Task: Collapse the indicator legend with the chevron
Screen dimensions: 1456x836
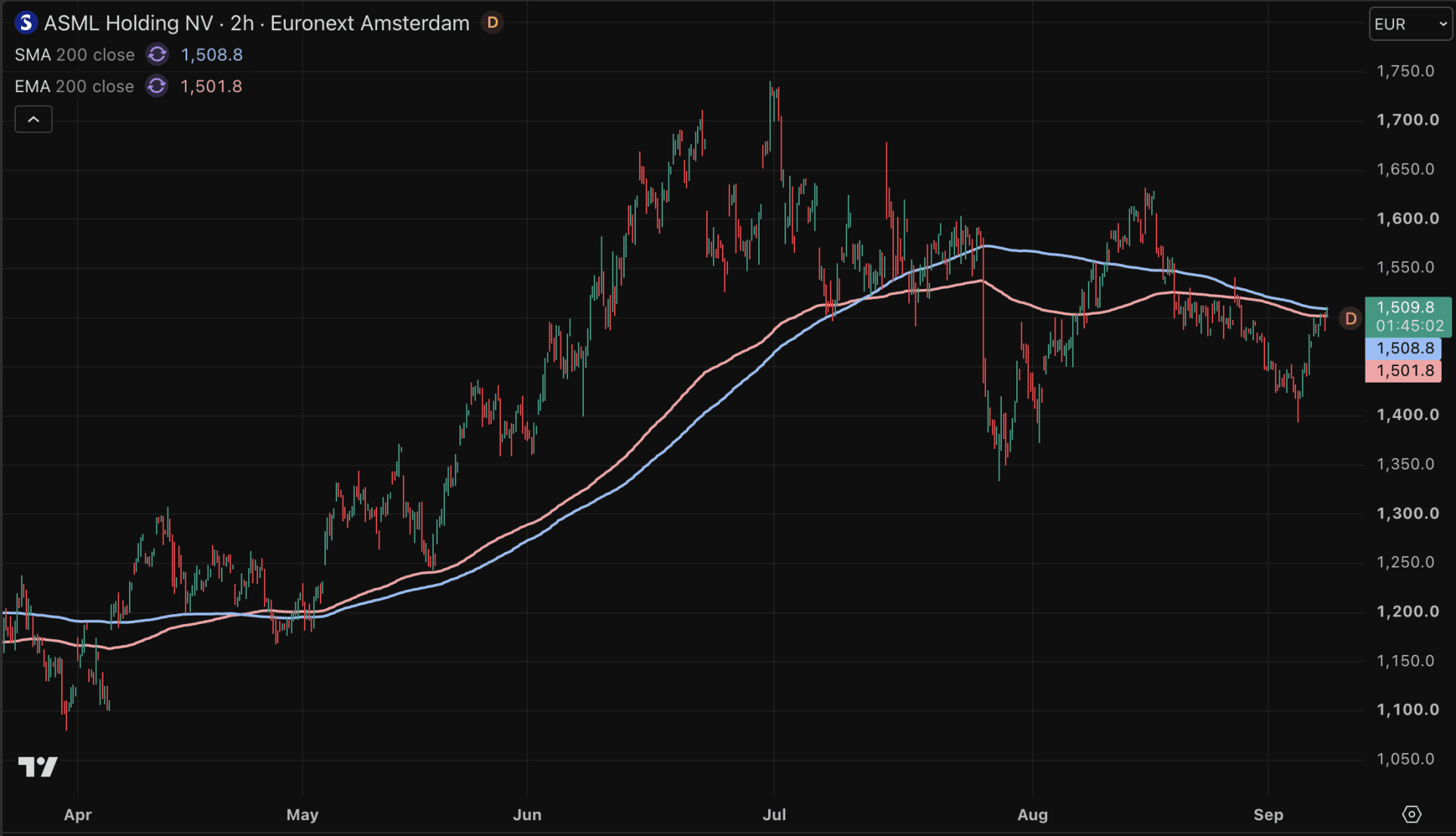Action: [34, 119]
